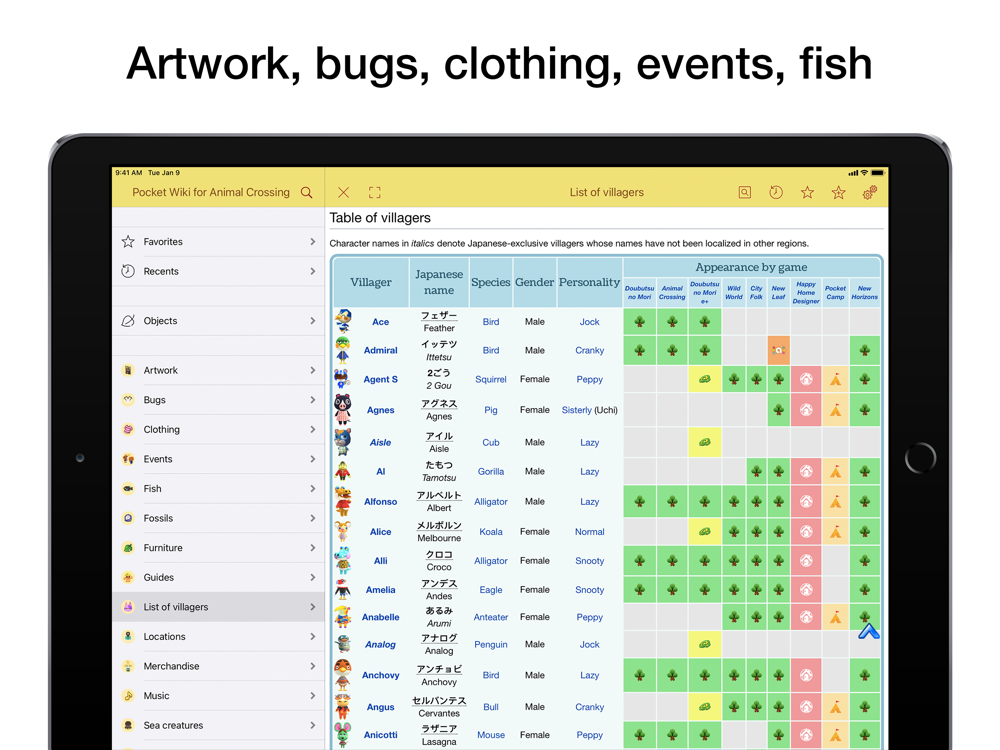The image size is (1000, 750).
Task: Open the Pocket Camp column header link
Action: [x=835, y=293]
